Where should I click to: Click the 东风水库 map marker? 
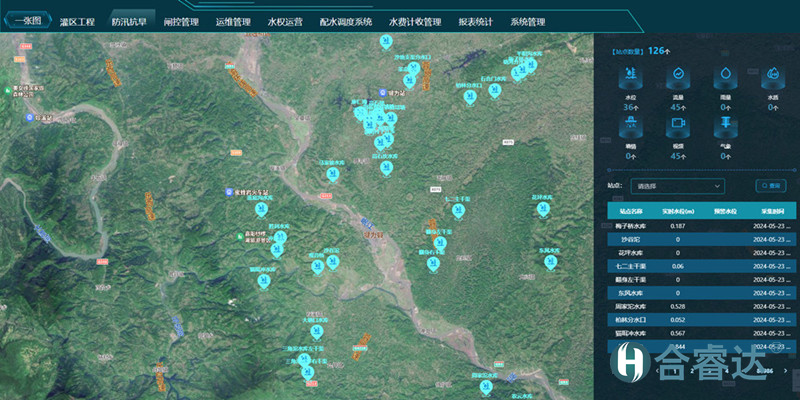[548, 262]
